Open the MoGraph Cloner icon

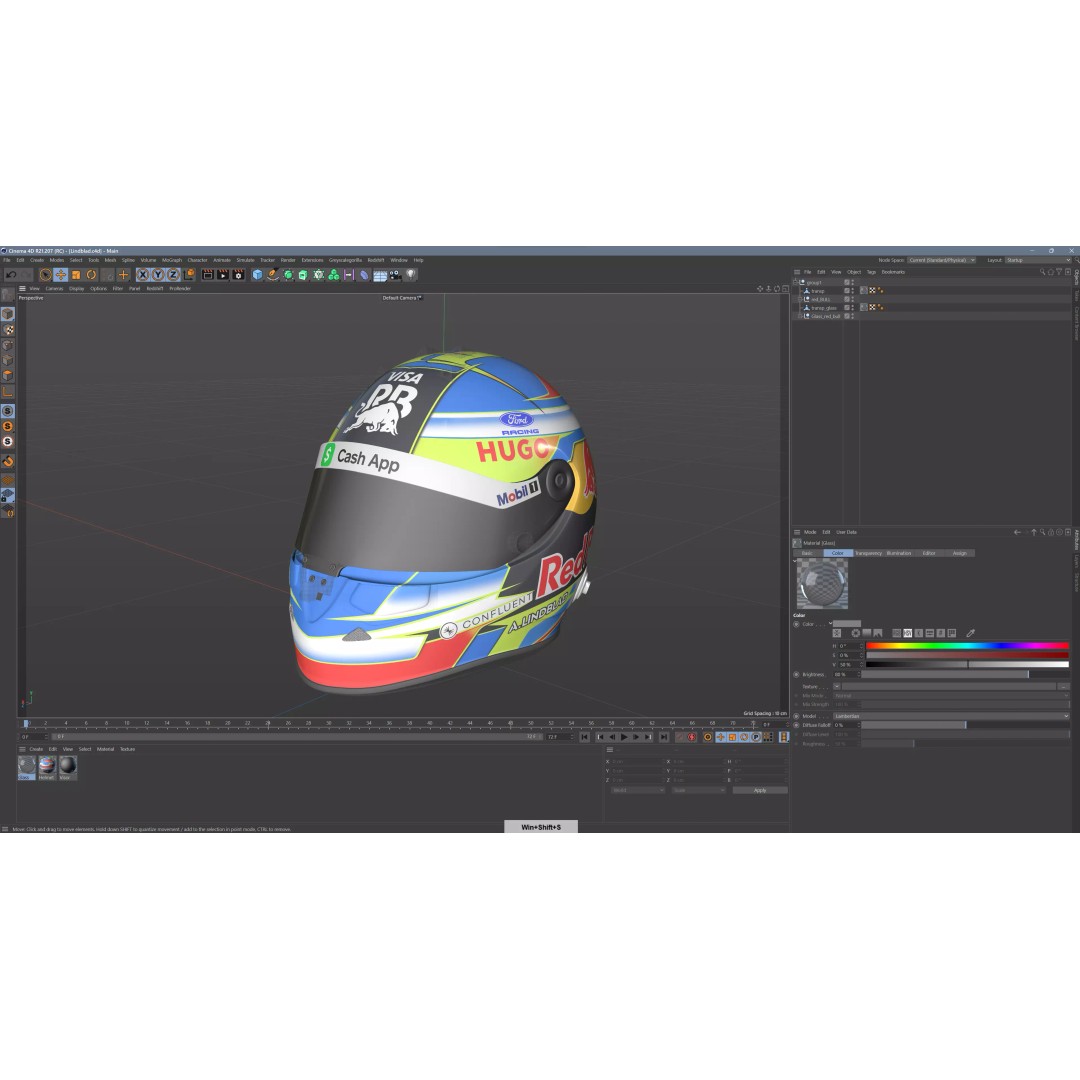point(333,275)
